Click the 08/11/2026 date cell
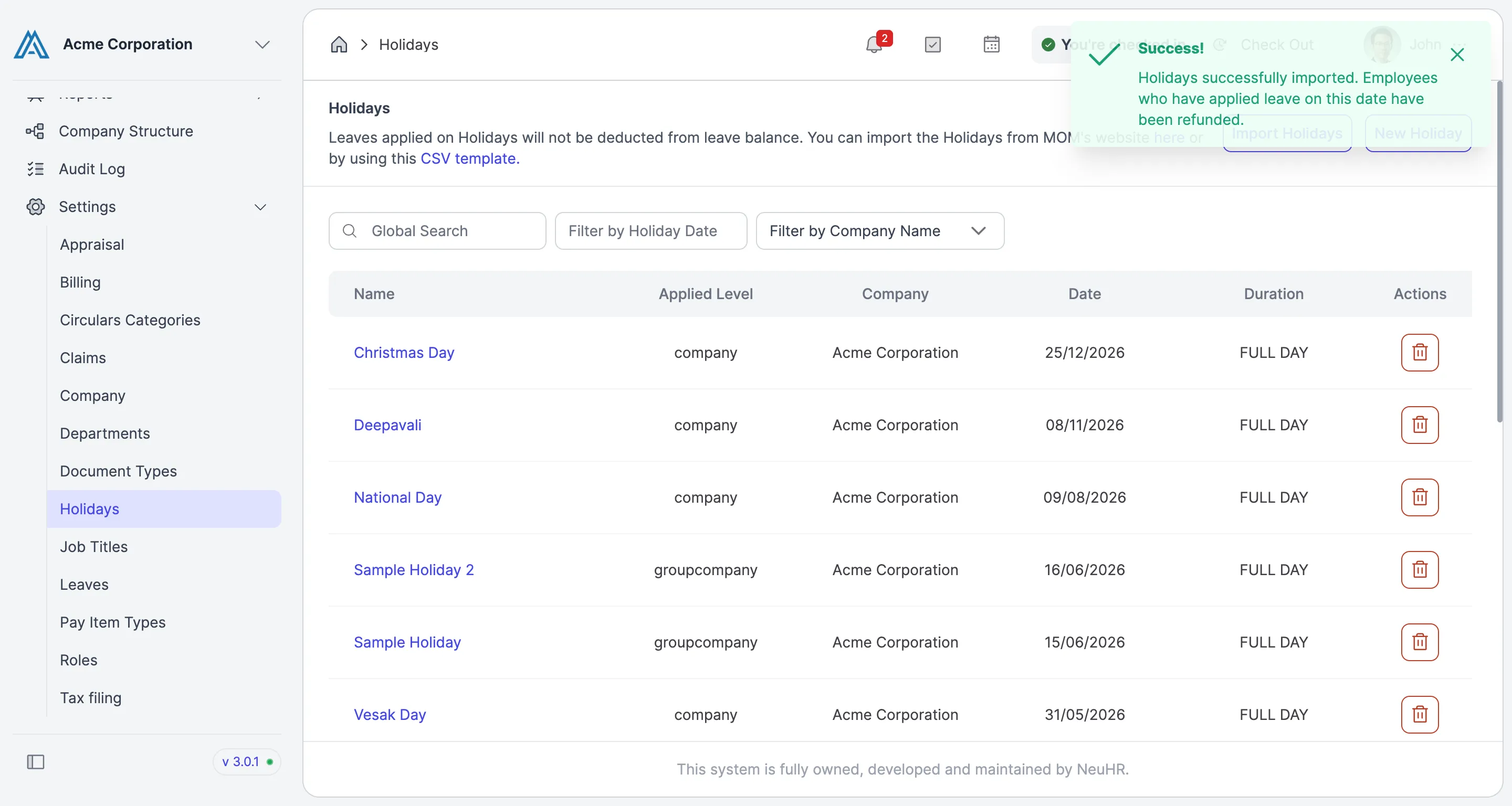The width and height of the screenshot is (1512, 806). tap(1084, 425)
